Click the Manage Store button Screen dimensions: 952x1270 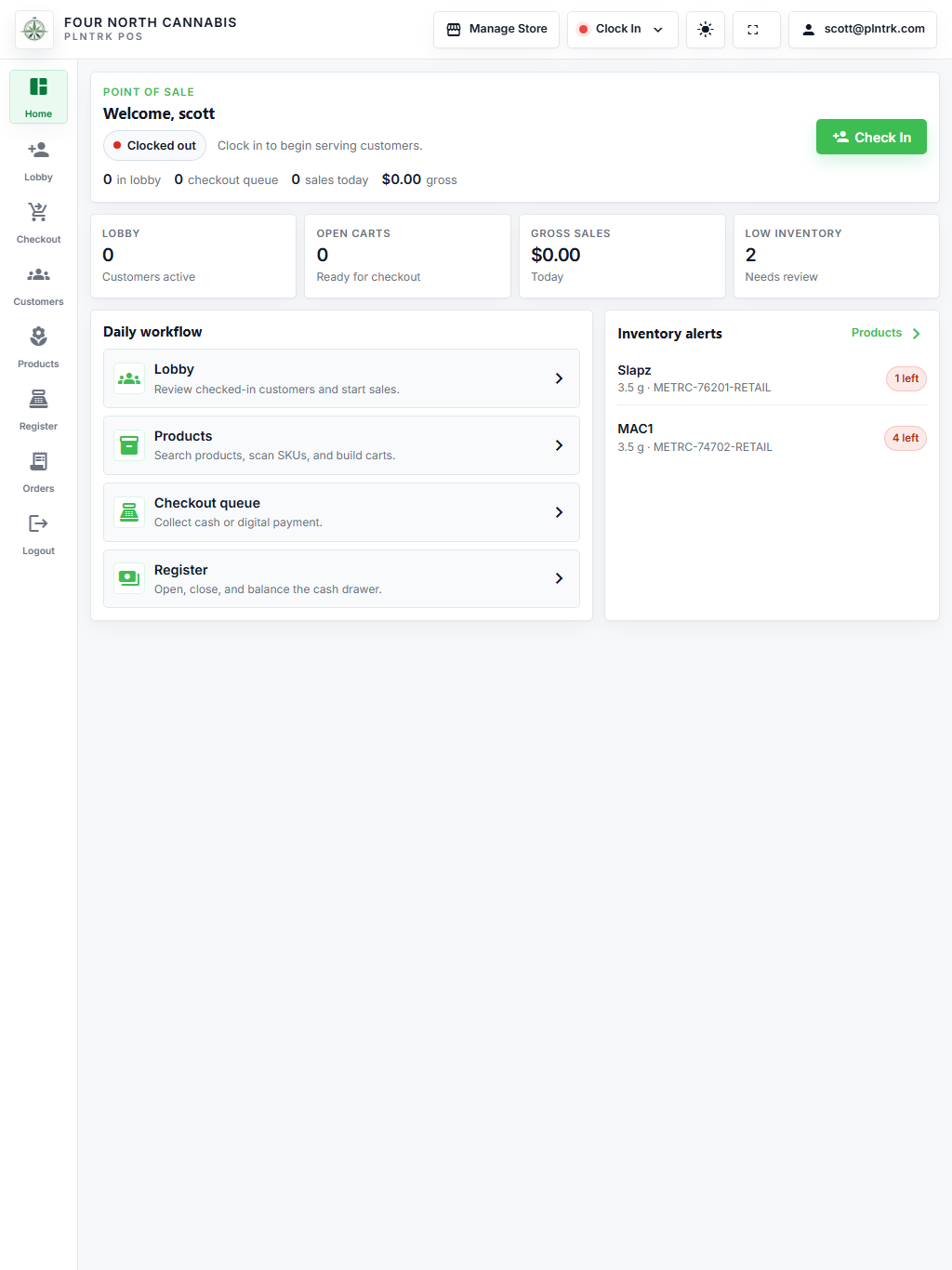click(x=496, y=30)
